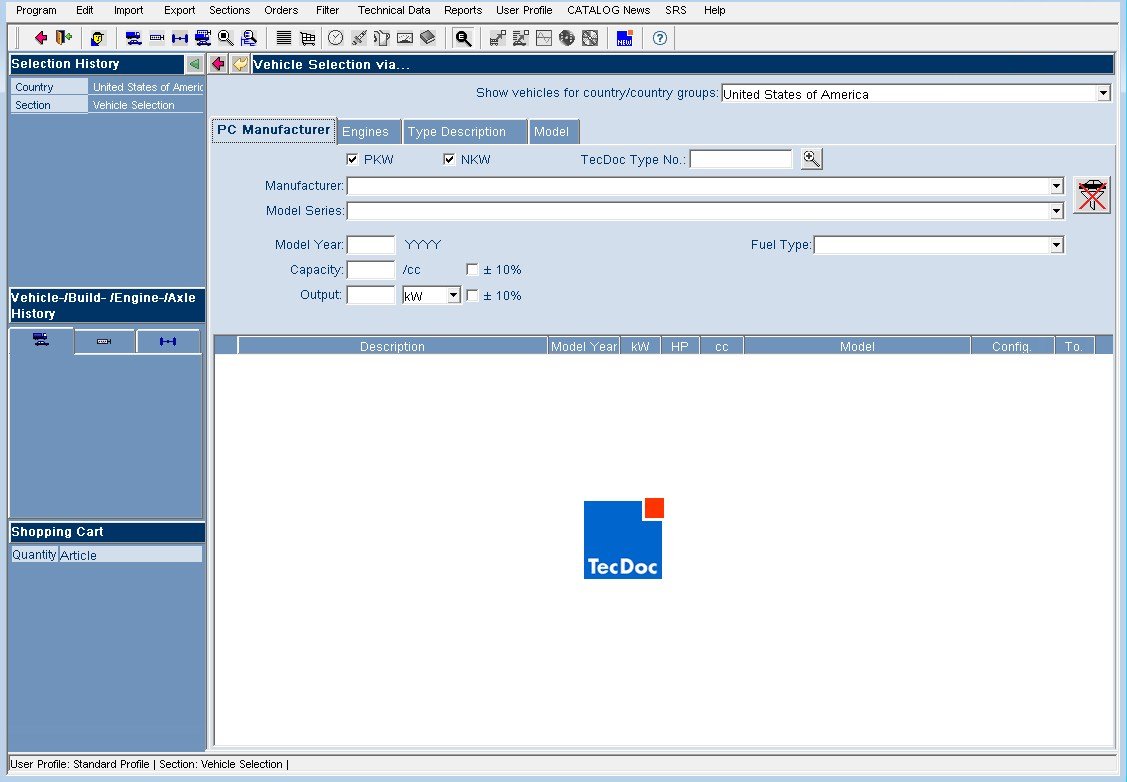Enable ± 10% checkbox for Capacity

[x=472, y=270]
